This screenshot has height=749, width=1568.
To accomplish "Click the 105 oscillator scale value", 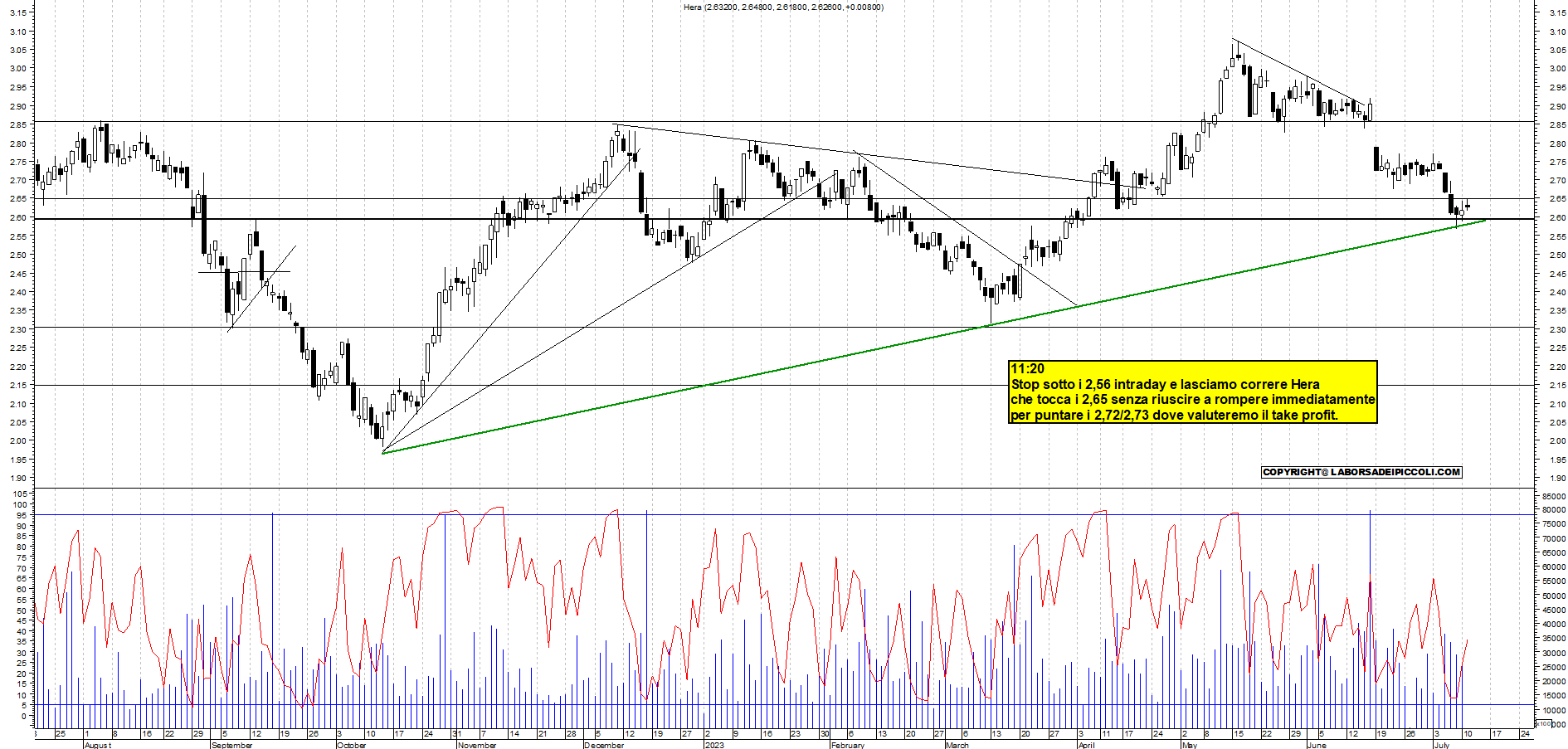I will [x=21, y=494].
